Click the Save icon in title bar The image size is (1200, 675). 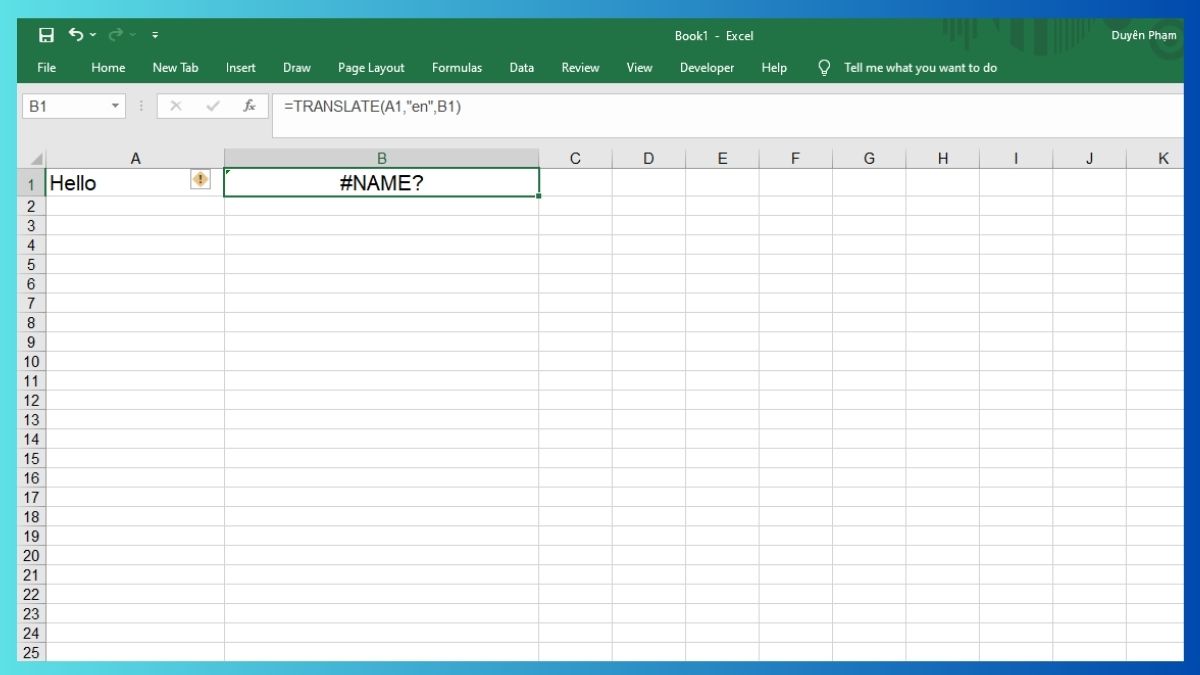tap(46, 35)
